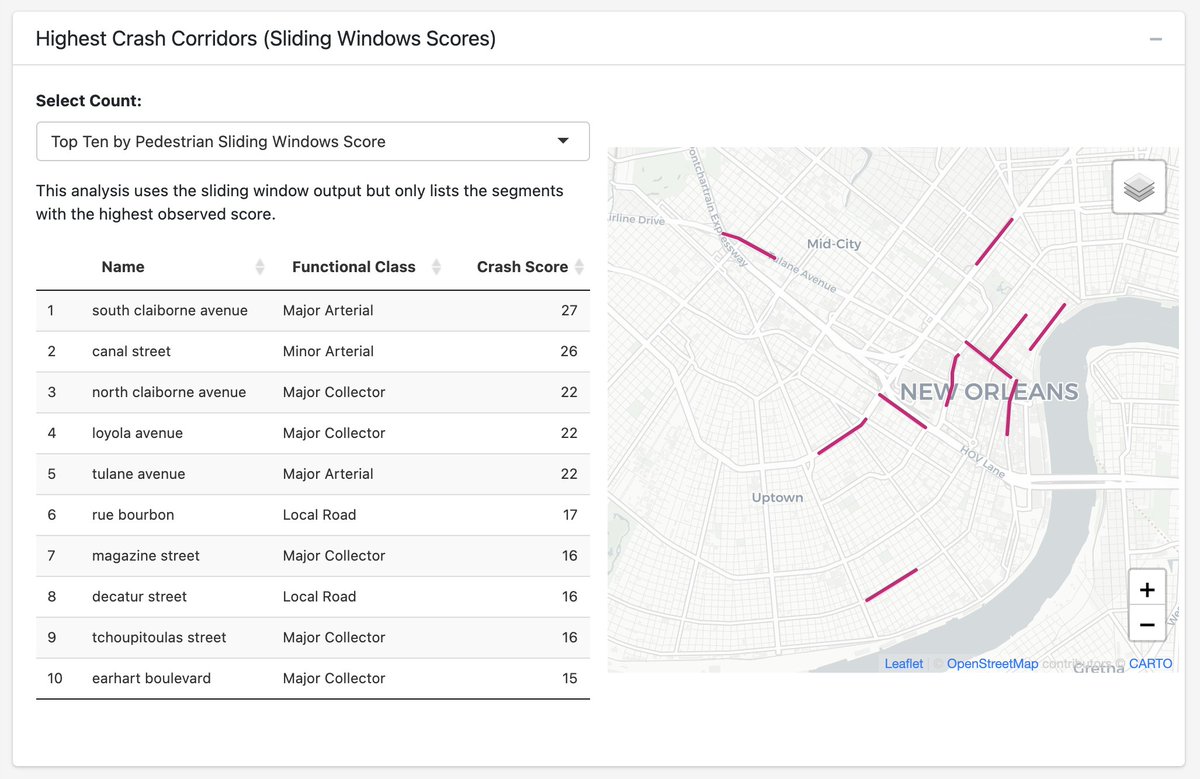Select the south claiborne avenue row
The image size is (1200, 779).
click(312, 311)
